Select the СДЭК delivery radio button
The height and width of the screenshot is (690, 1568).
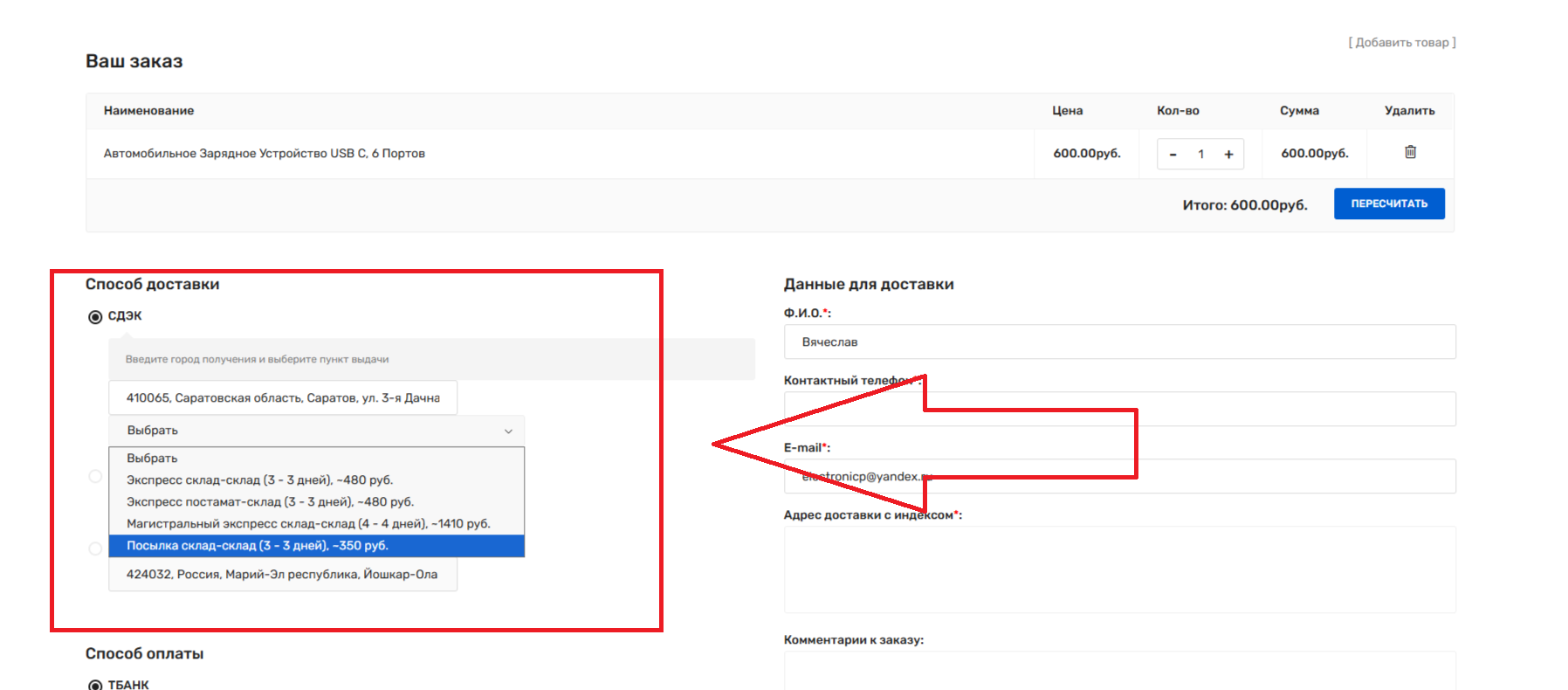pyautogui.click(x=95, y=316)
